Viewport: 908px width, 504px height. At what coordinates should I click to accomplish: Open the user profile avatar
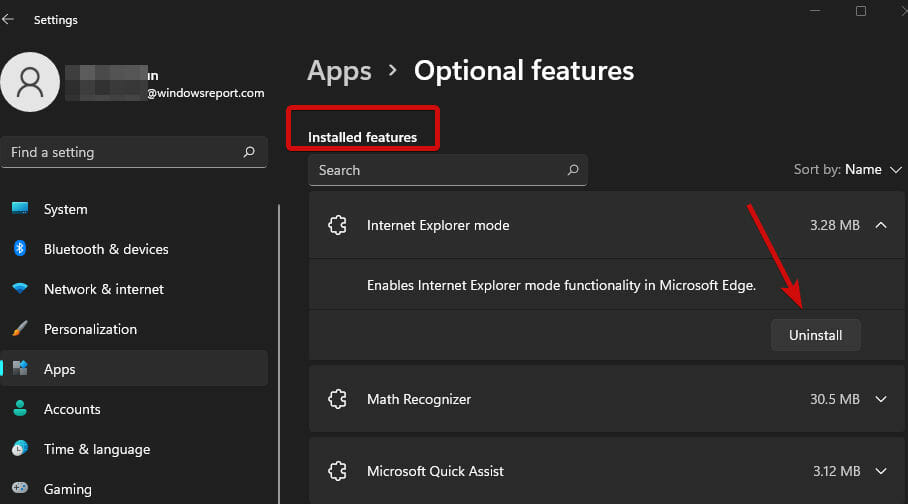coord(30,82)
